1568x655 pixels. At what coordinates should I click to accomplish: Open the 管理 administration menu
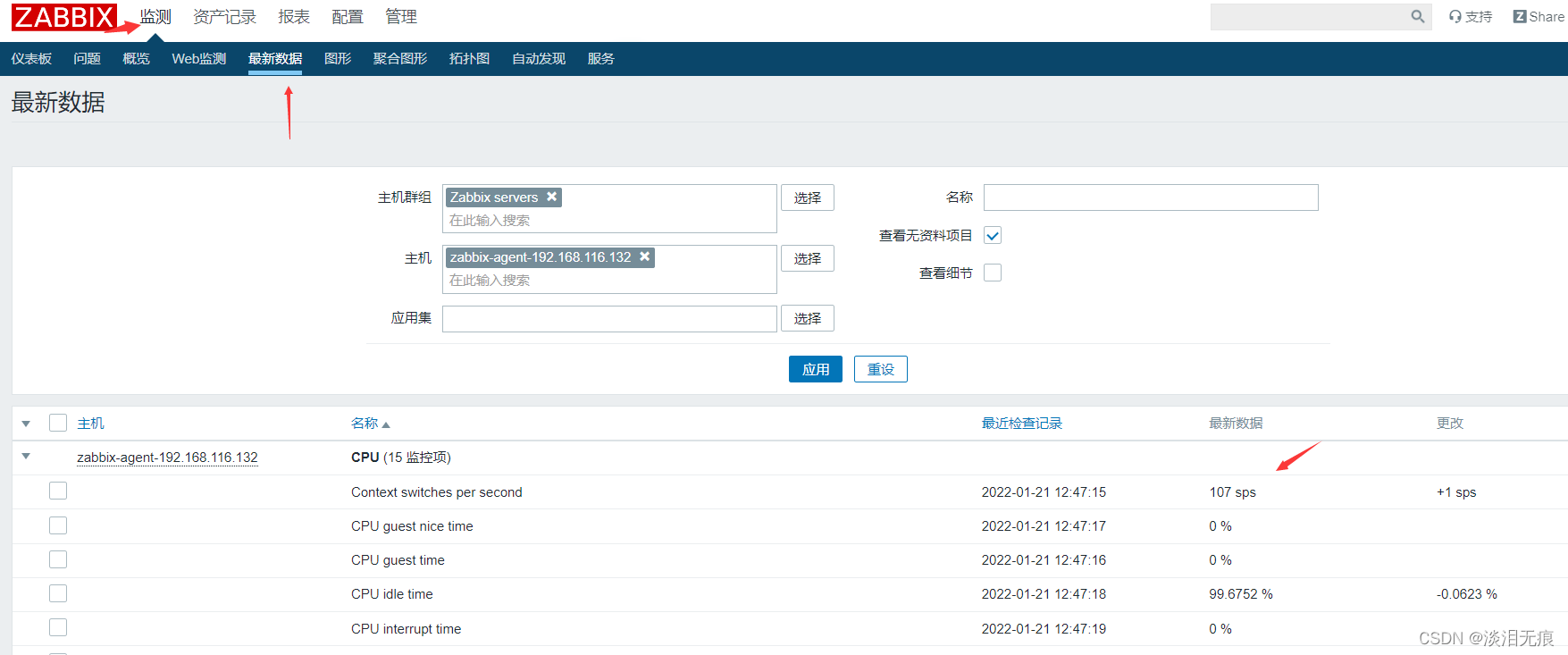(x=401, y=17)
